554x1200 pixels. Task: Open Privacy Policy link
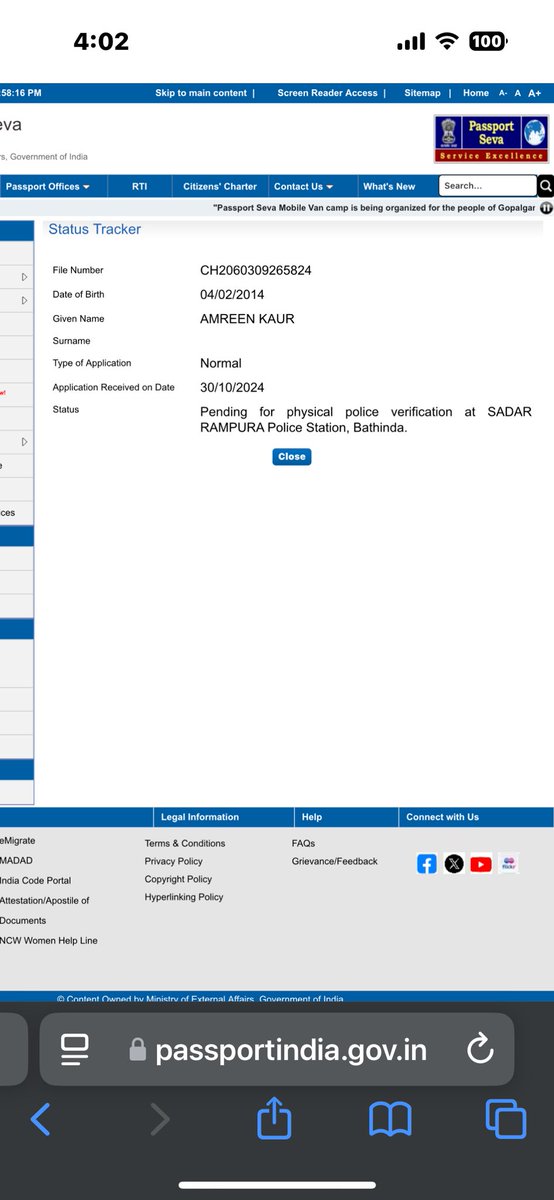point(174,861)
